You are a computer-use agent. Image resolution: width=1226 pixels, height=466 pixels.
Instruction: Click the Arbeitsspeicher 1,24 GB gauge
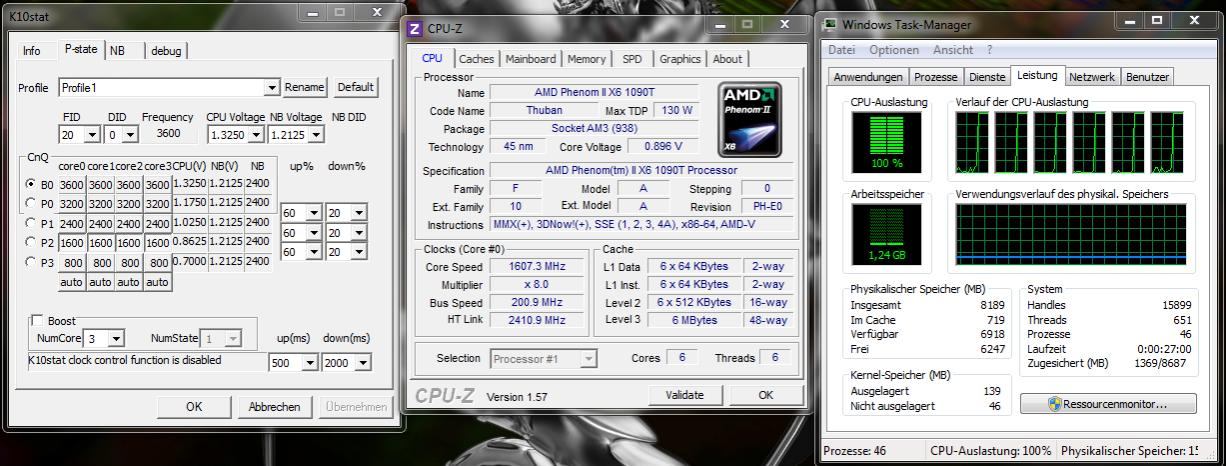click(886, 235)
